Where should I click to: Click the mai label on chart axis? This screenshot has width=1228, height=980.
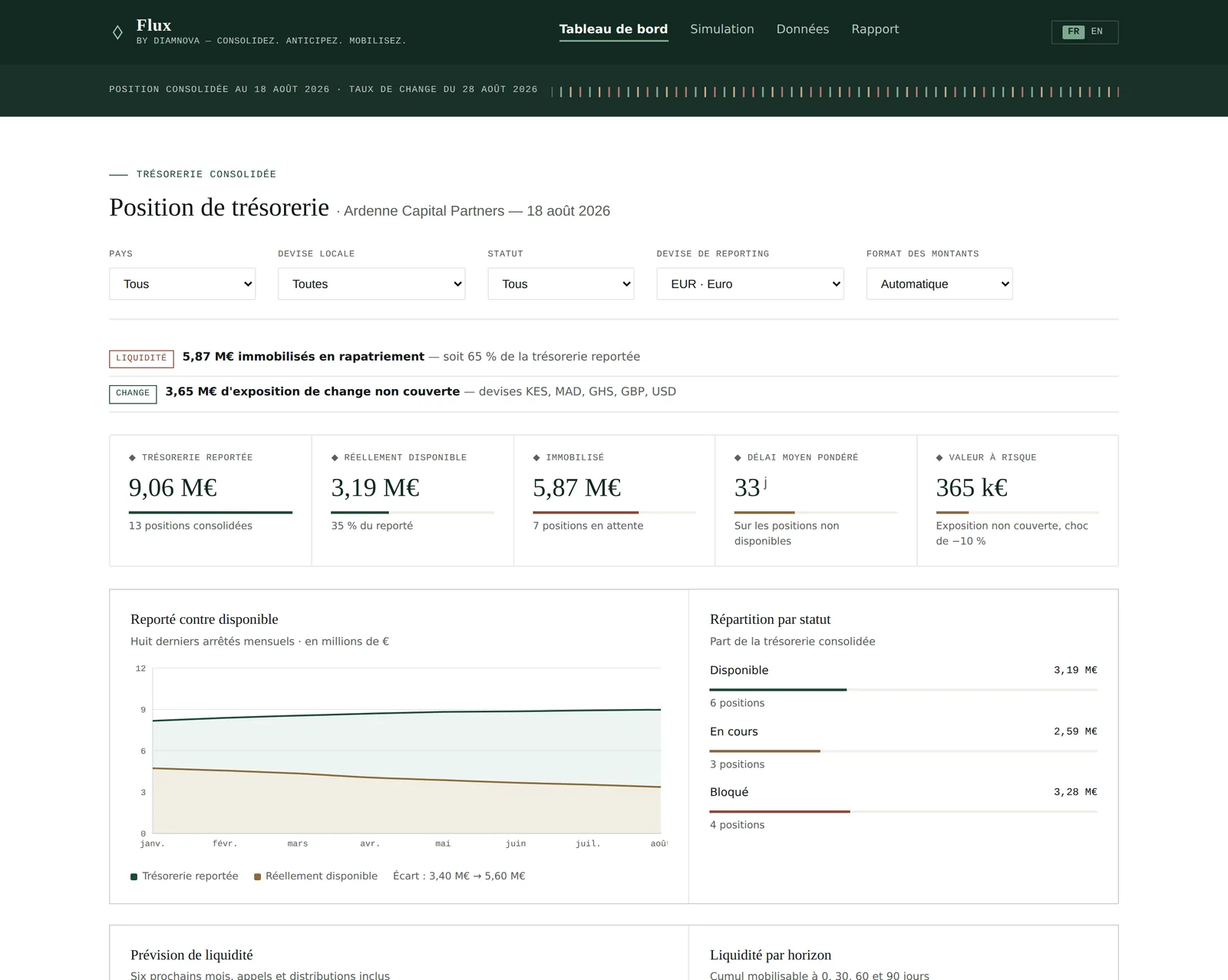[x=443, y=843]
